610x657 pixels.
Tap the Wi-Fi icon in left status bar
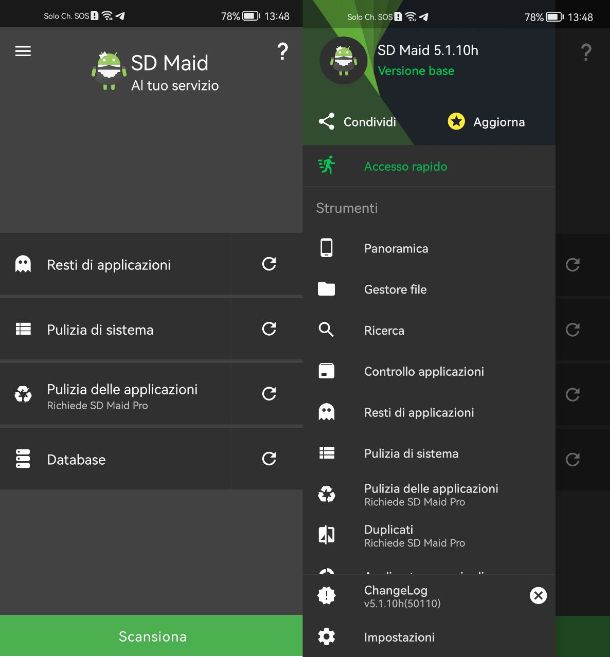pos(107,16)
